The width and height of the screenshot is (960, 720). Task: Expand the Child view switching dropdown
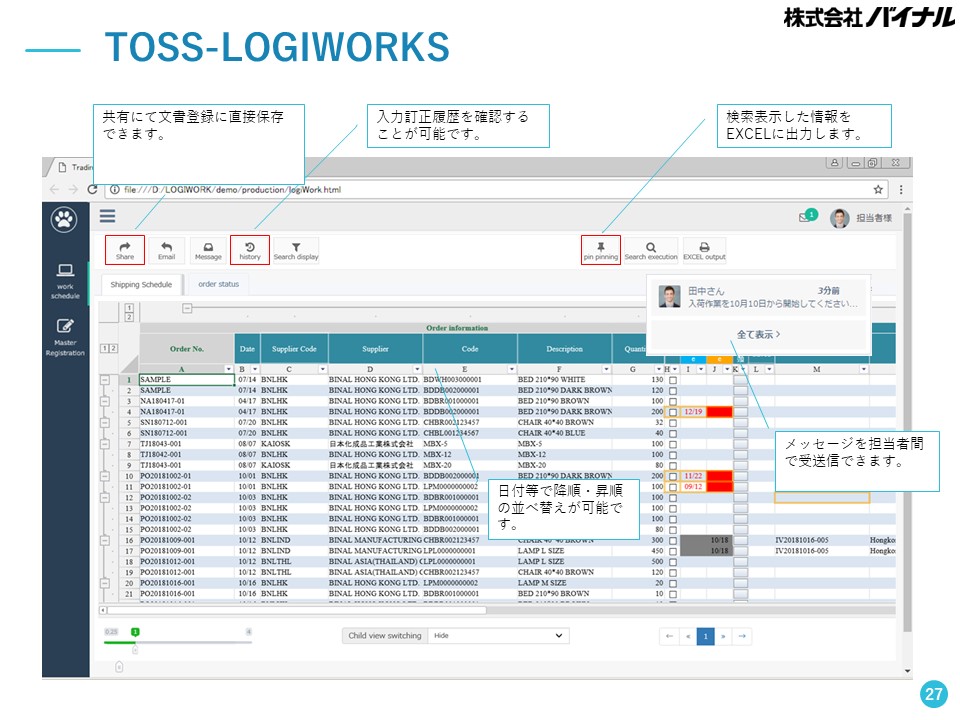click(x=497, y=635)
